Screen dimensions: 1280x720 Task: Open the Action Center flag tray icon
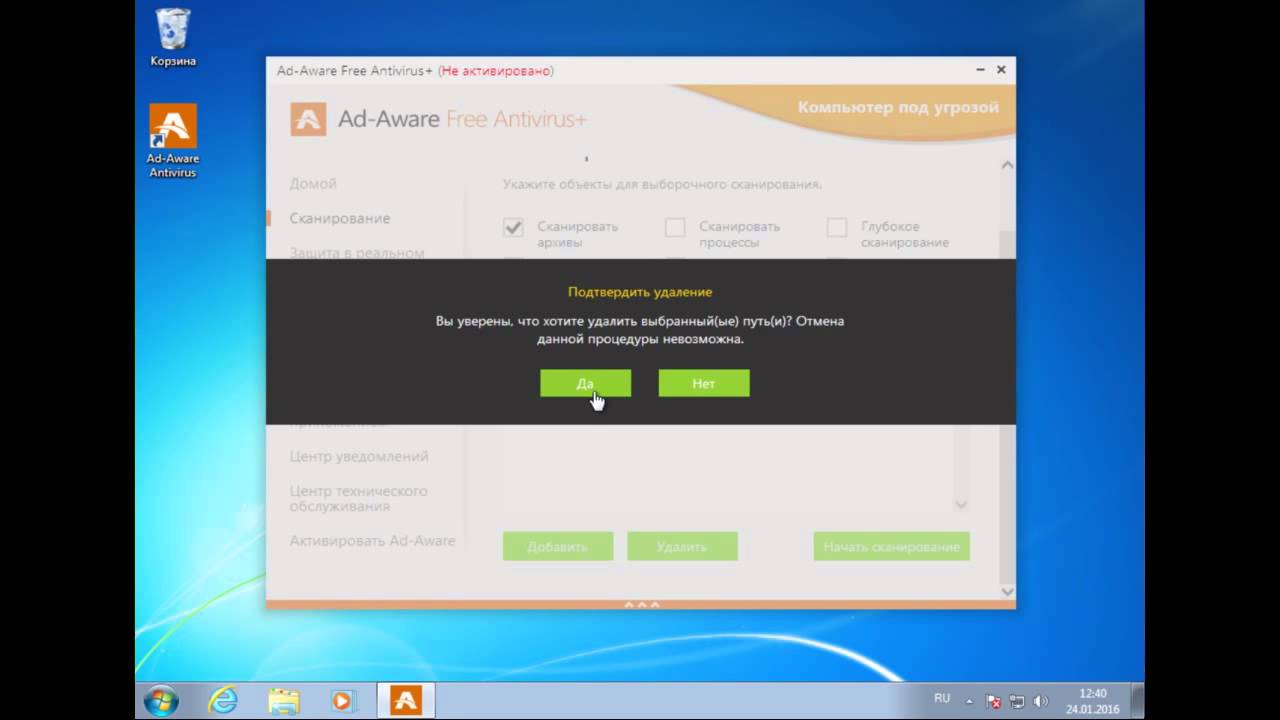tap(994, 701)
